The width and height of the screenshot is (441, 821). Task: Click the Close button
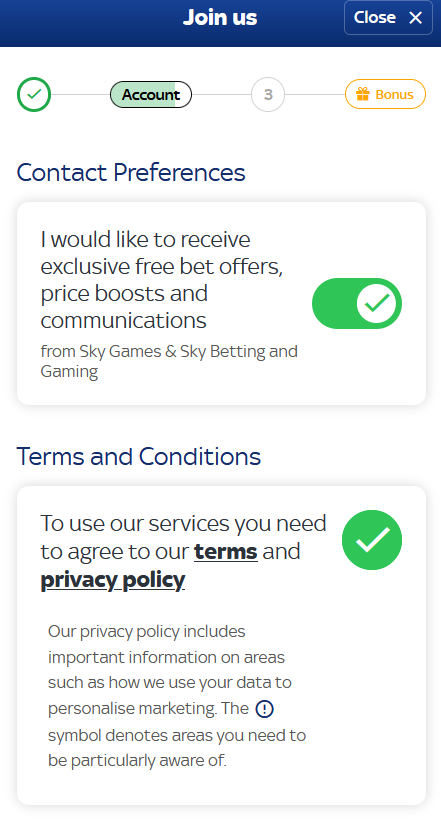tap(388, 18)
